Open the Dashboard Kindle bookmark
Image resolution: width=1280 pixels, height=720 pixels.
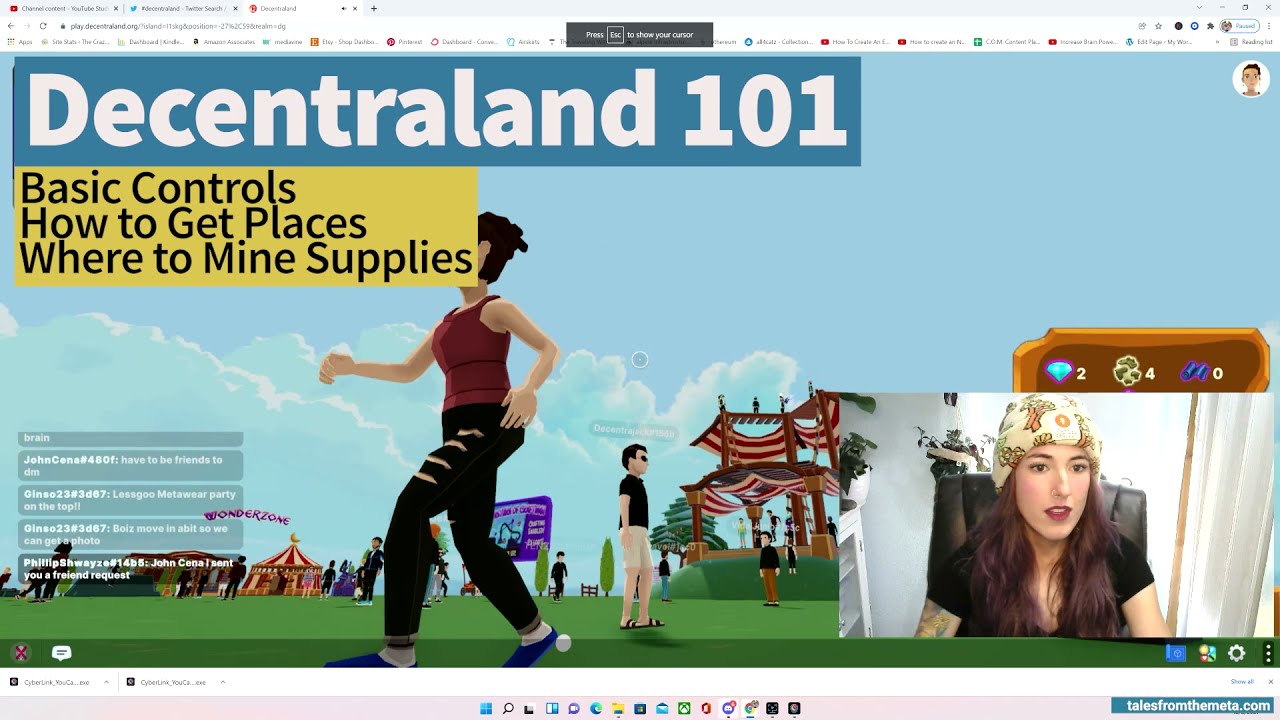[150, 42]
